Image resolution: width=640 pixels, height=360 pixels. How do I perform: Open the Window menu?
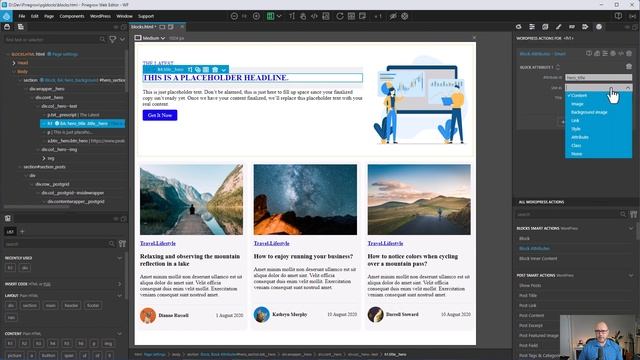point(124,16)
